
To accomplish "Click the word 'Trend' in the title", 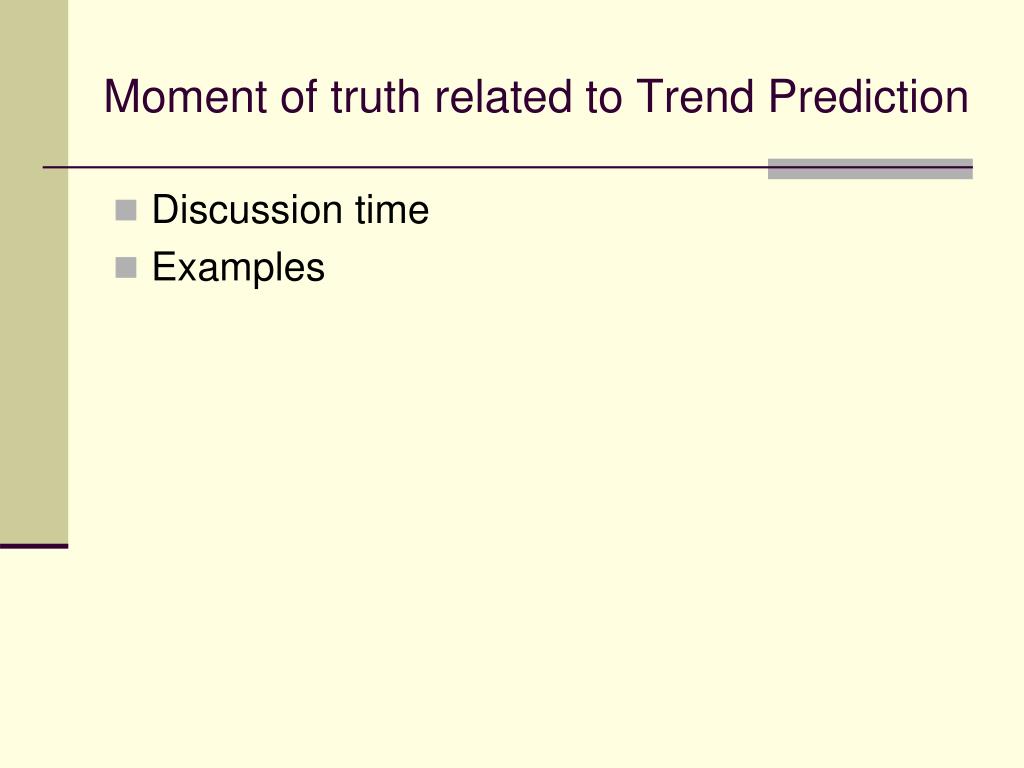I will pyautogui.click(x=696, y=97).
